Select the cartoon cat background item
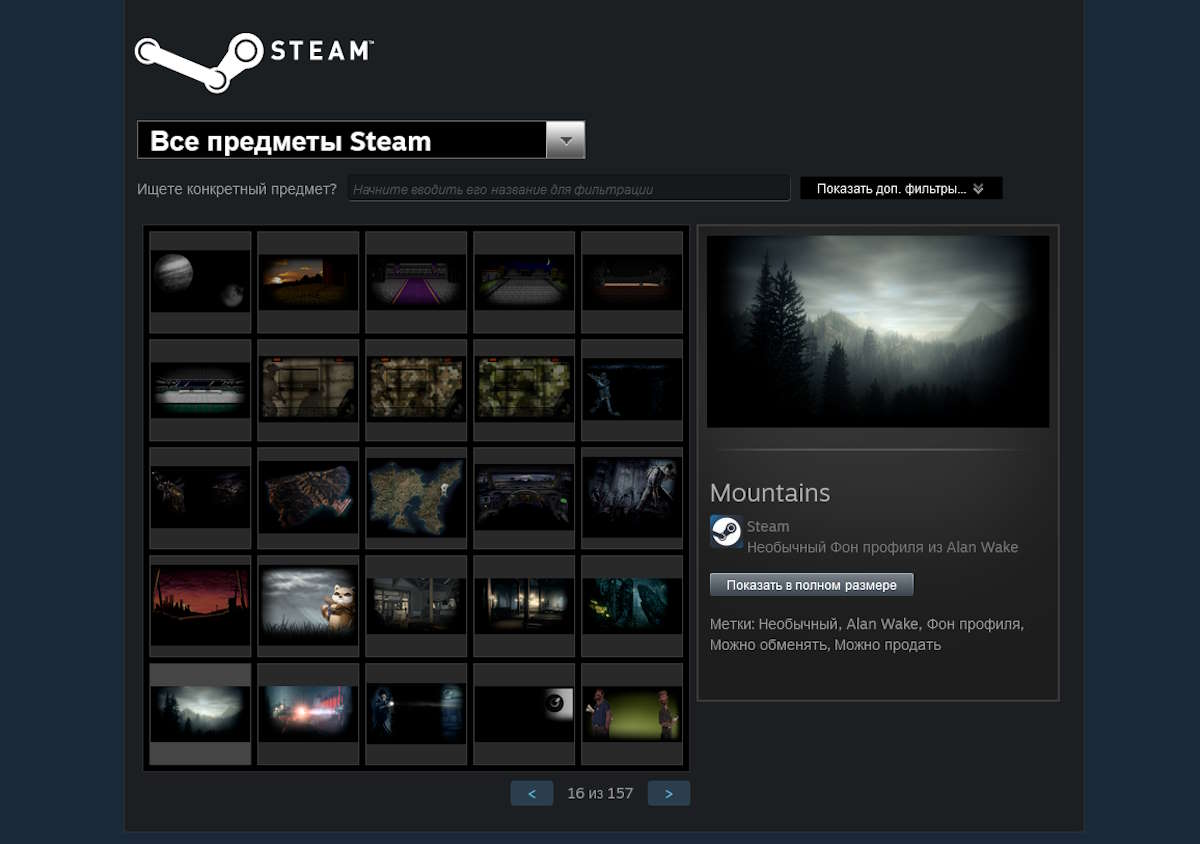1200x844 pixels. (308, 606)
